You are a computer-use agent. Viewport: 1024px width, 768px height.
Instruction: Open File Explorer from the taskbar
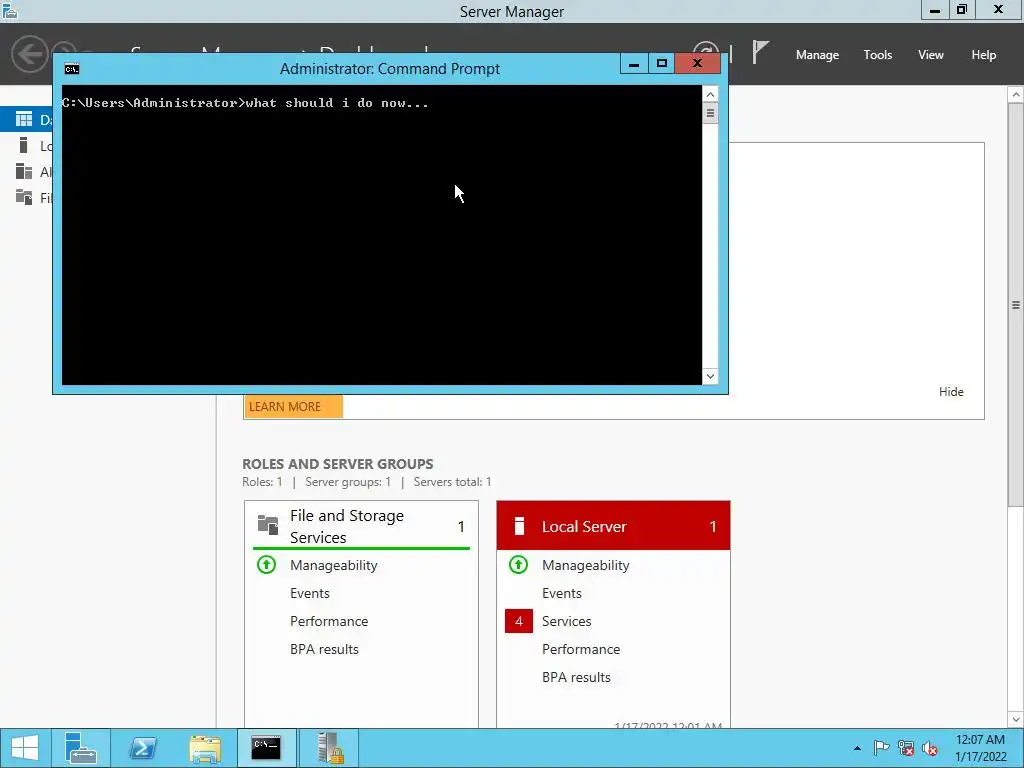(204, 748)
